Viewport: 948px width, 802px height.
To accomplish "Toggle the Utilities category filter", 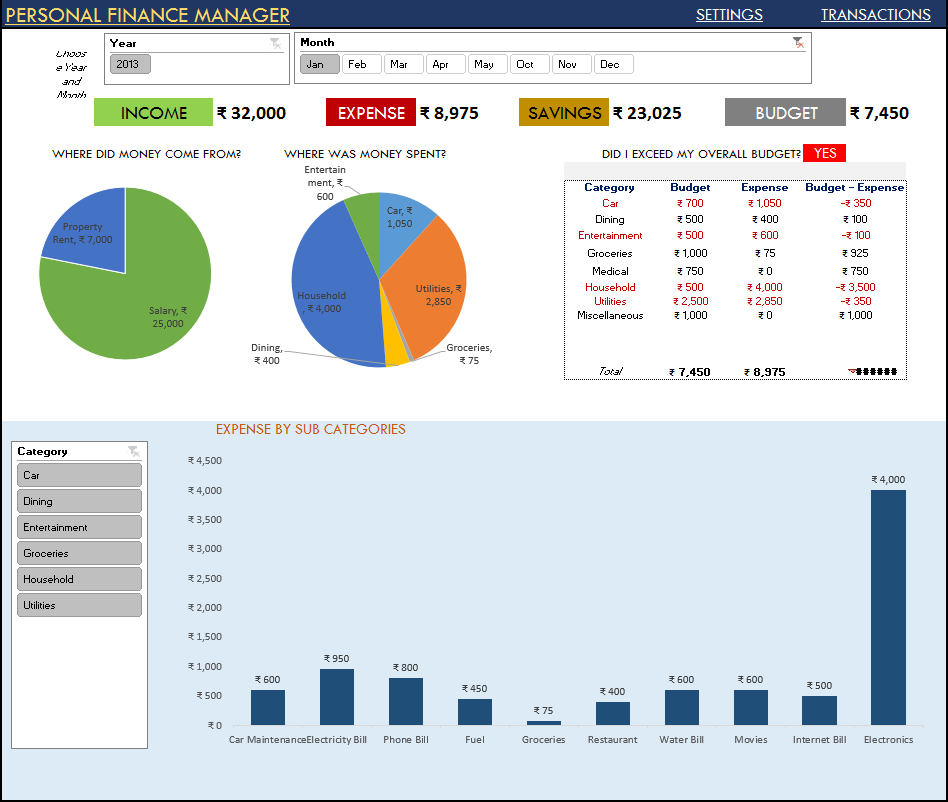I will click(79, 604).
